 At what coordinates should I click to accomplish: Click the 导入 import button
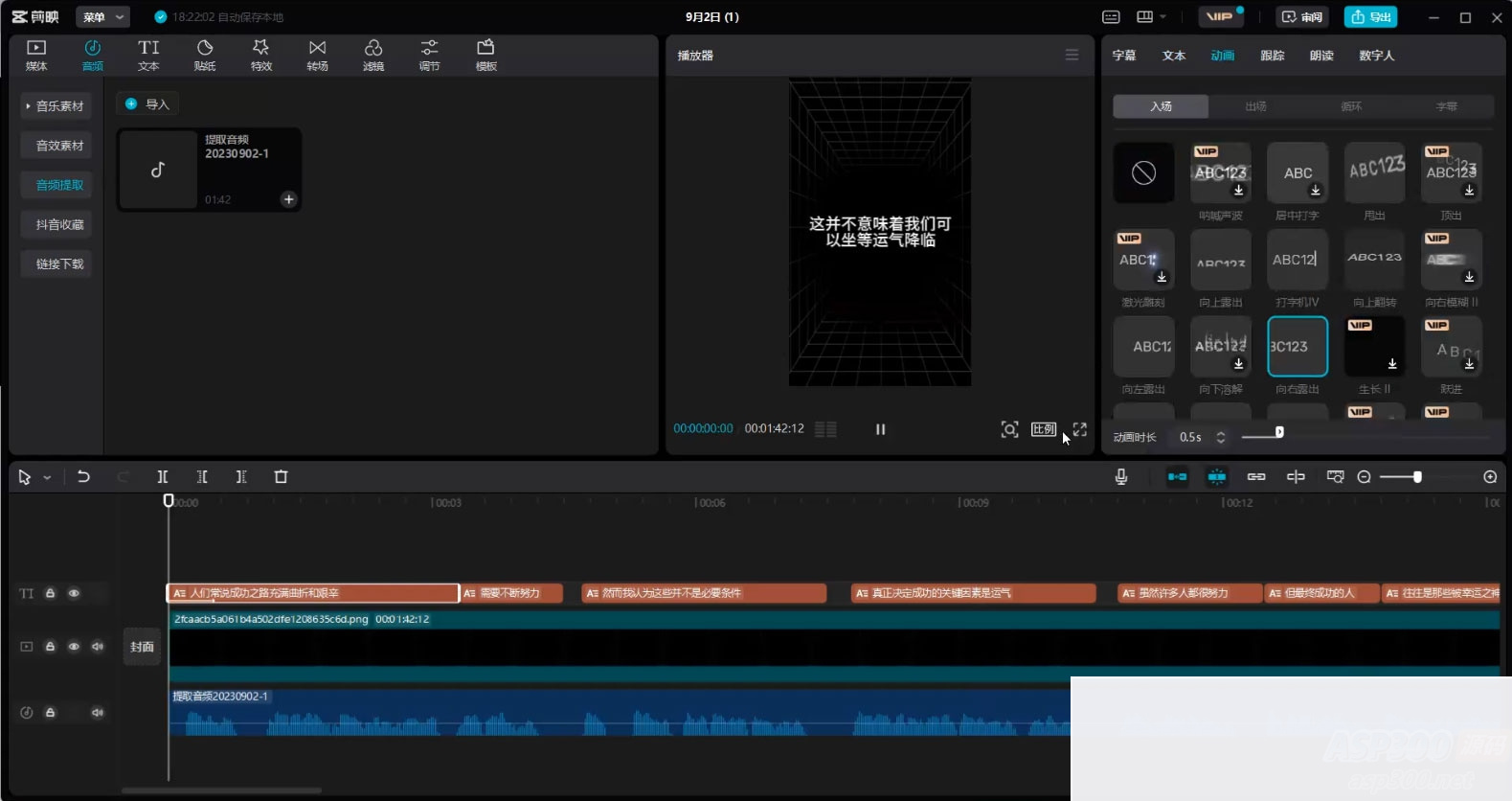click(147, 104)
